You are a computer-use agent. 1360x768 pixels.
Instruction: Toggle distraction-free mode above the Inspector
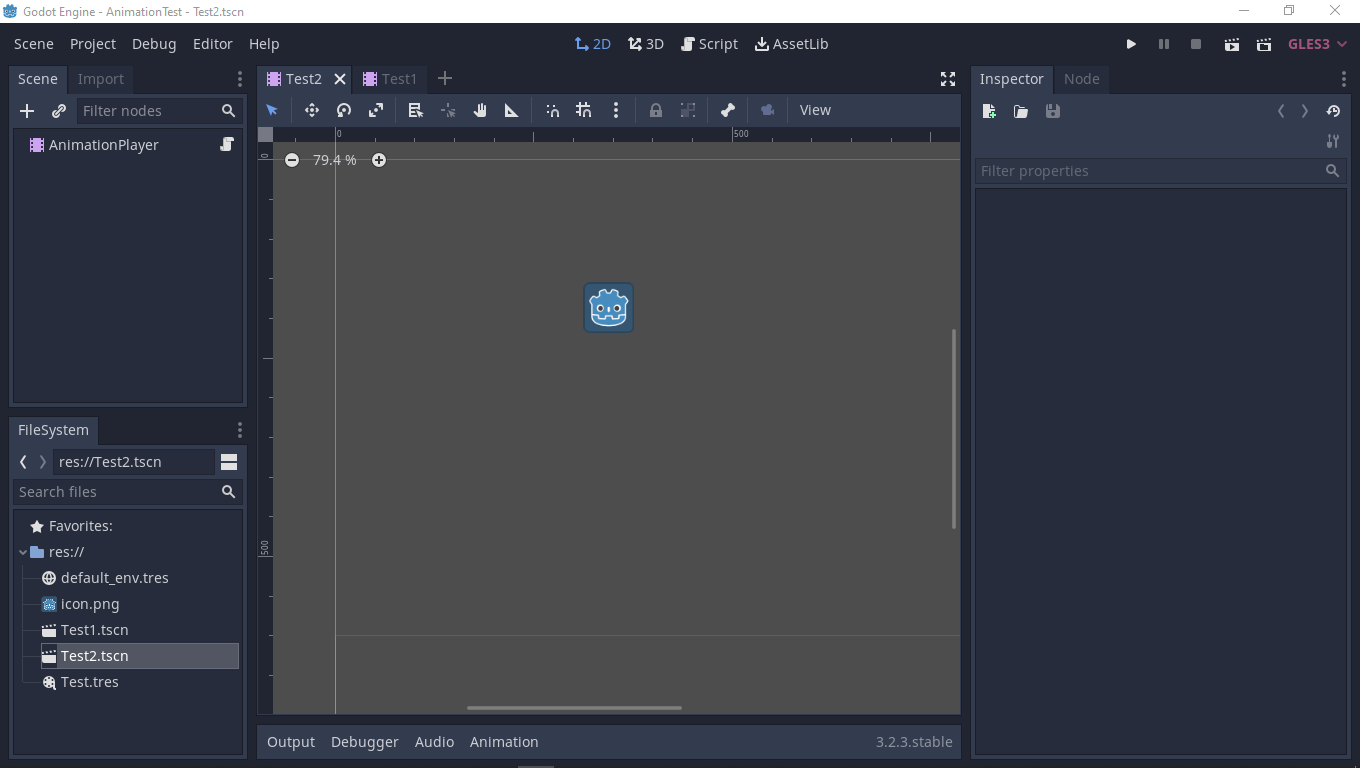pos(947,78)
